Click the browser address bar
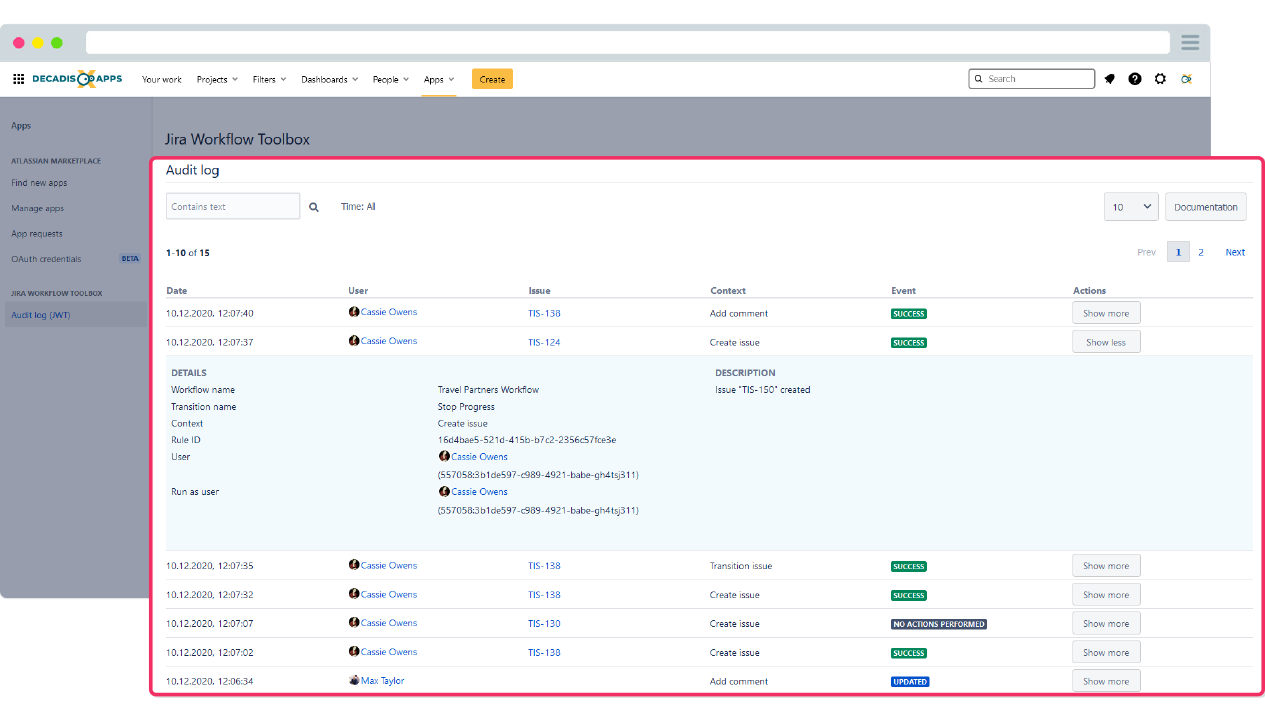The image size is (1265, 720). (628, 43)
